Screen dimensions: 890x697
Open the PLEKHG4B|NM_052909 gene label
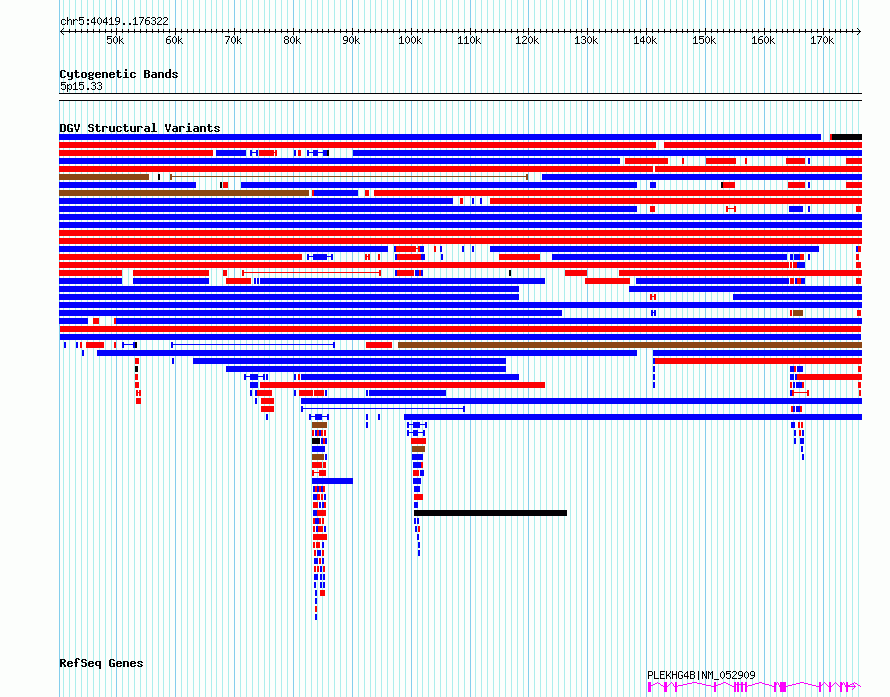[701, 675]
